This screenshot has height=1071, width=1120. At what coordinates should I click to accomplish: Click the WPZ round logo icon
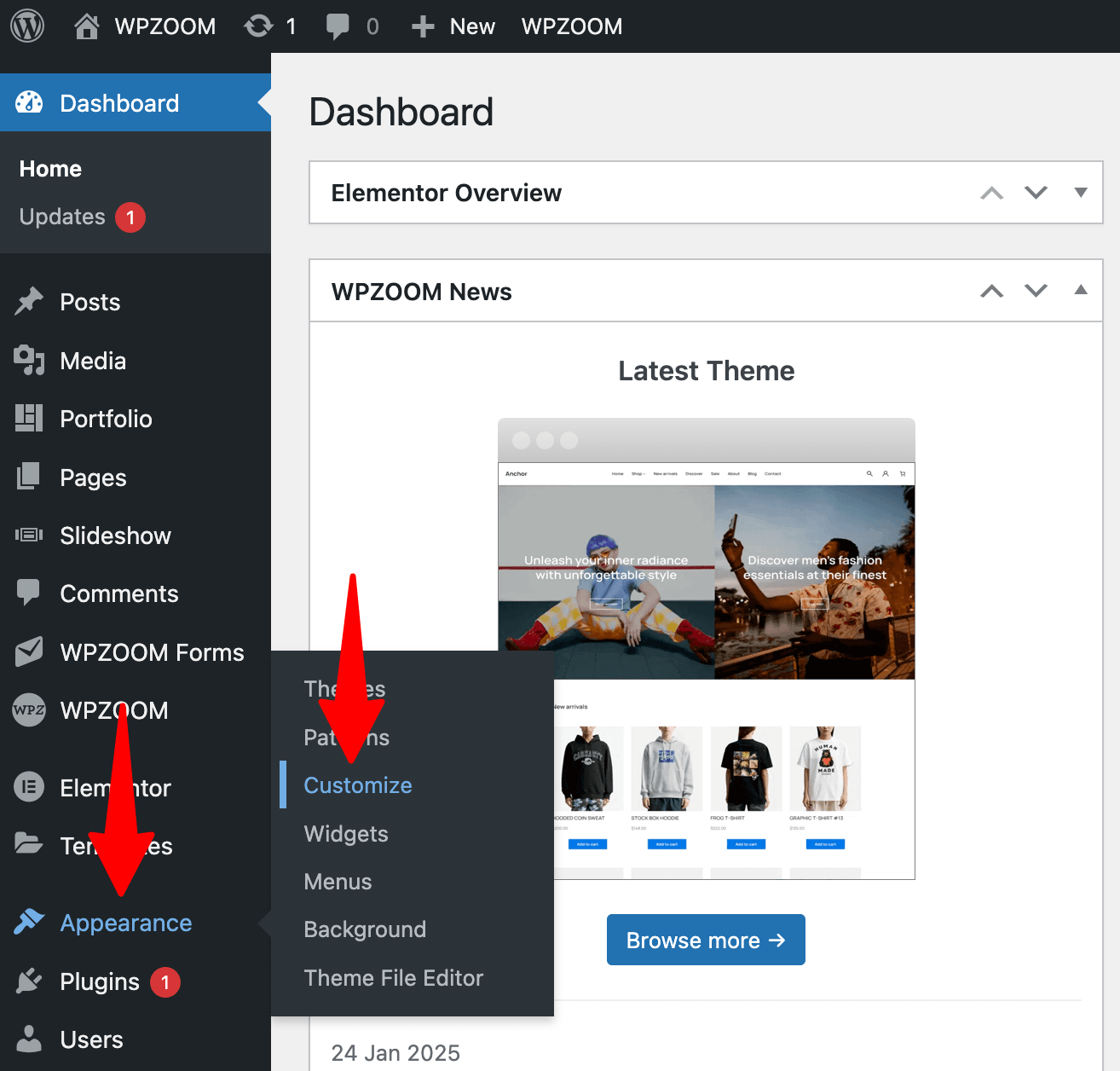[29, 709]
